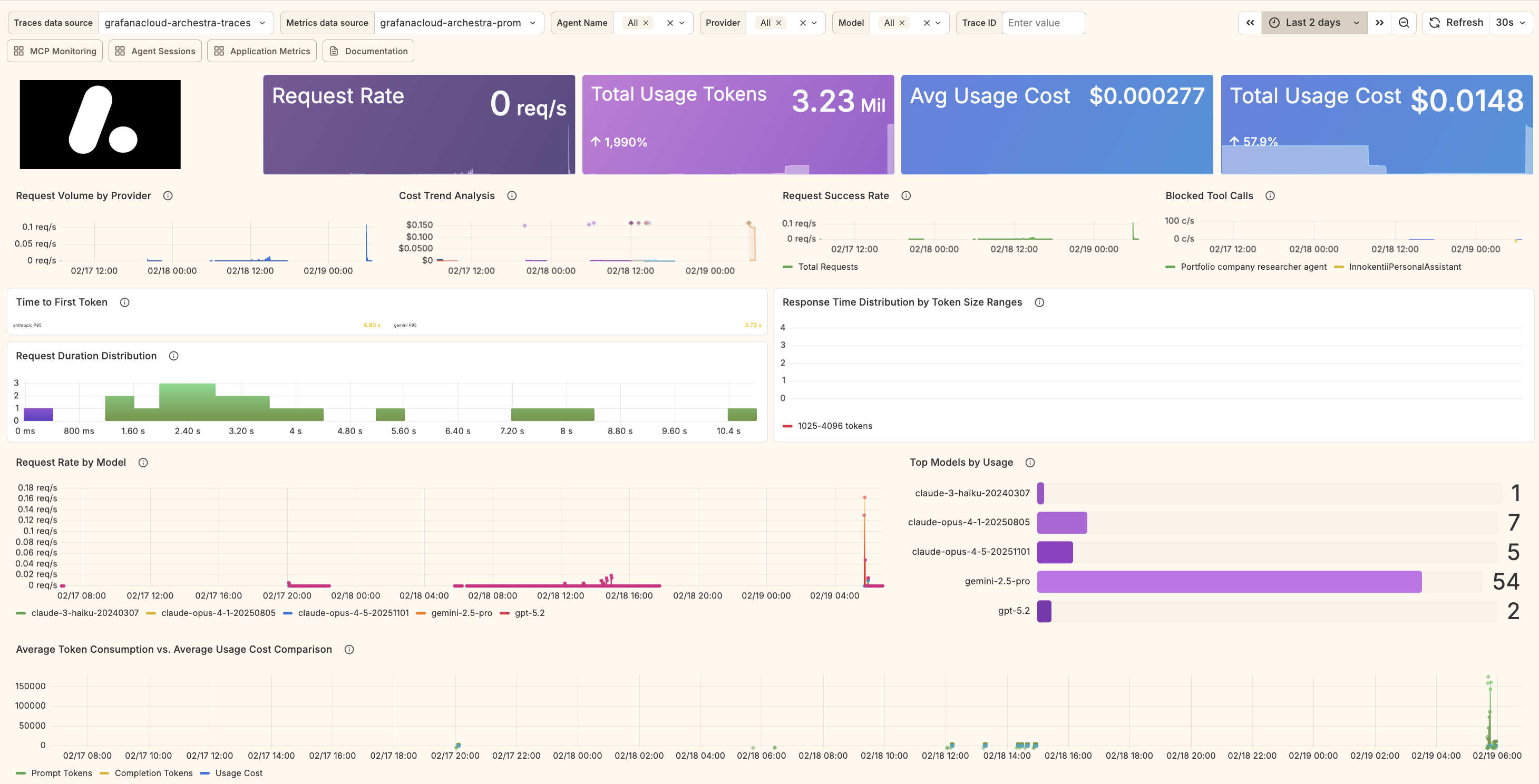Viewport: 1539px width, 784px height.
Task: Open the Agent Sessions dashboard link
Action: [x=155, y=51]
